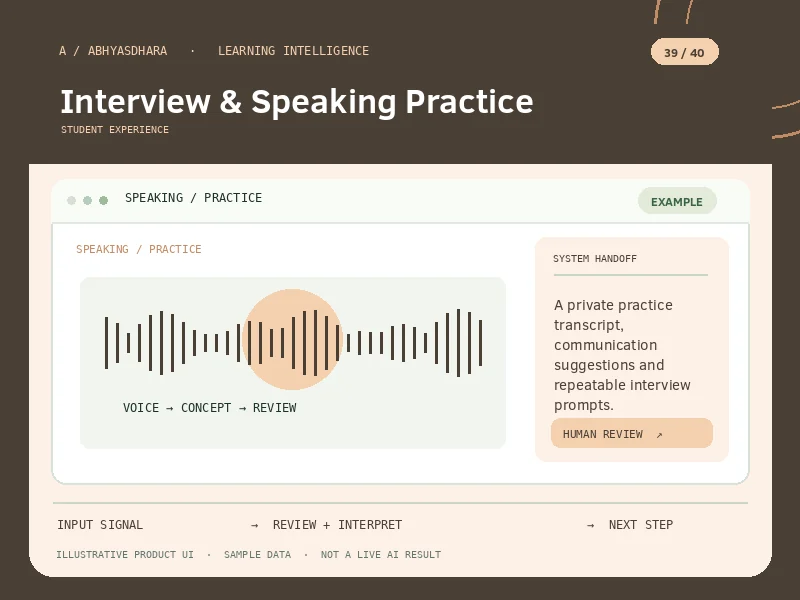Select the 'VOICE → CONCEPT → REVIEW' caption

coord(210,408)
